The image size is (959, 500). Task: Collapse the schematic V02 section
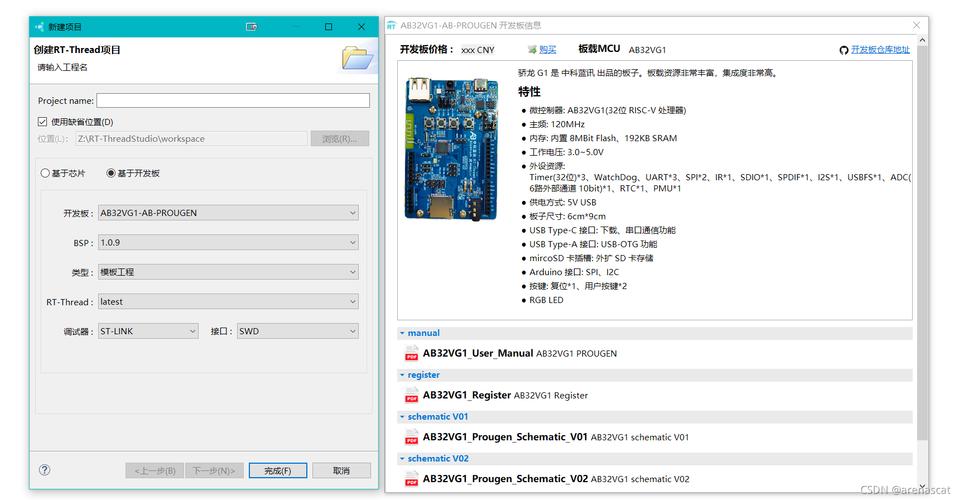[402, 458]
